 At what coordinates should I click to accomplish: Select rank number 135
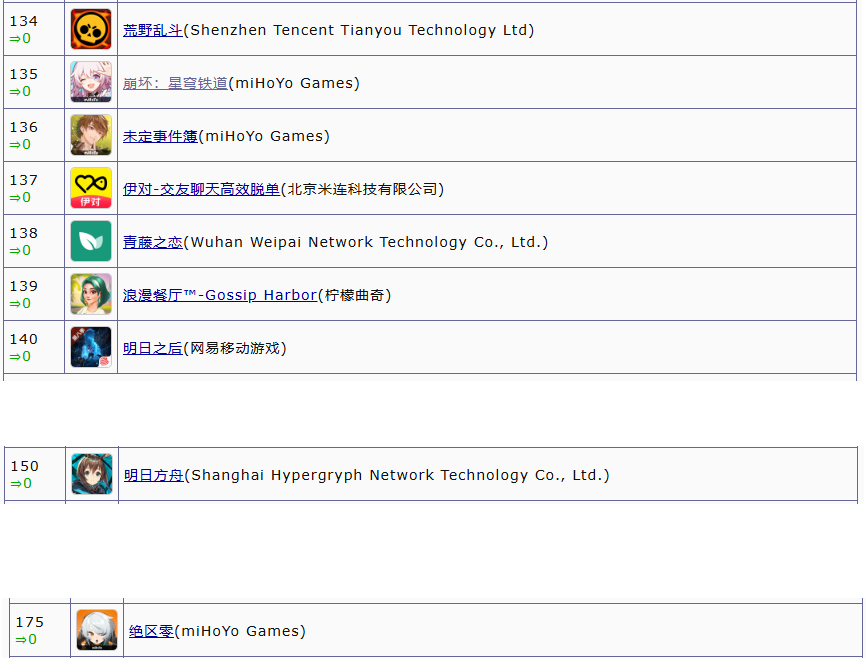(x=24, y=74)
